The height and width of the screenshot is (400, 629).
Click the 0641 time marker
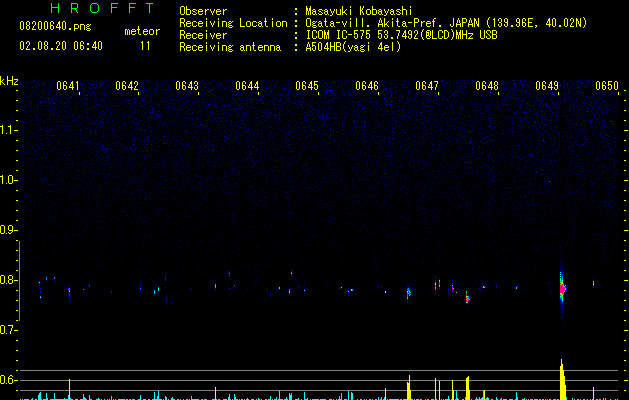click(68, 86)
